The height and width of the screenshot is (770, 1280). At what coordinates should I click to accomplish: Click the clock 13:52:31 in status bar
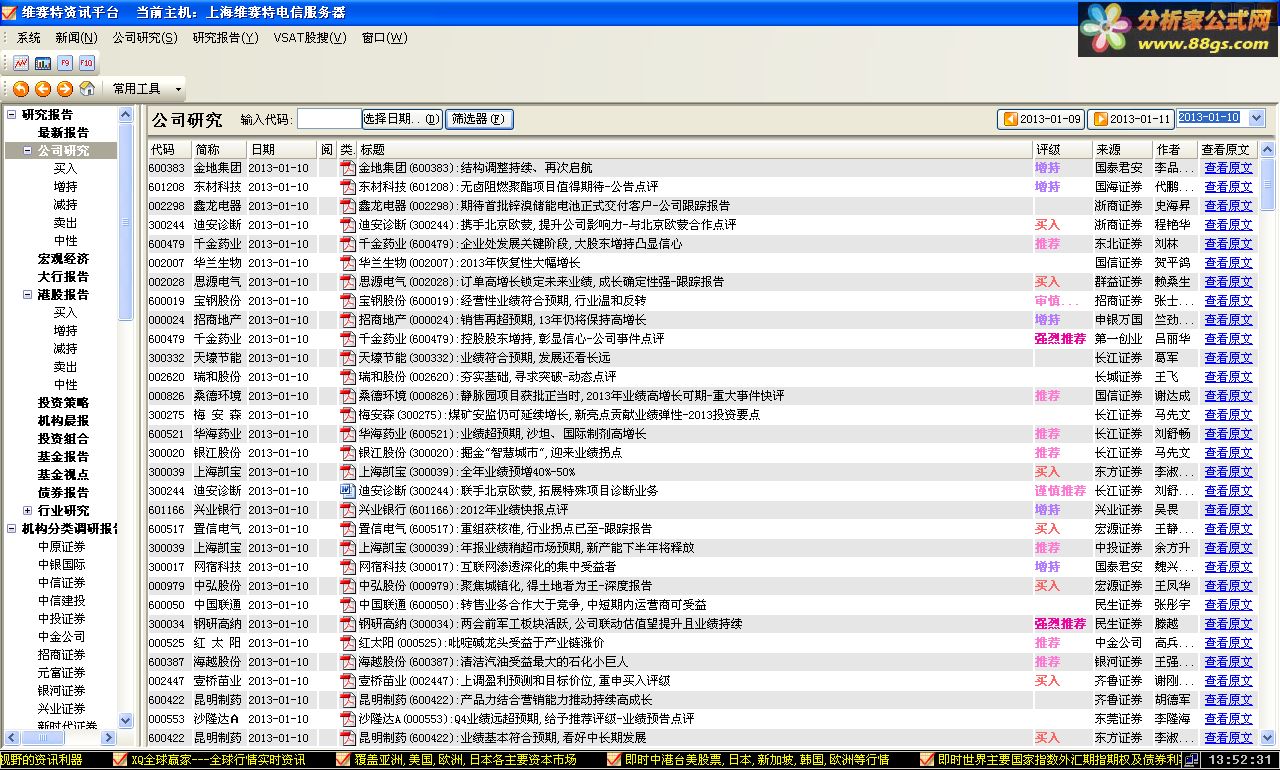coord(1240,760)
